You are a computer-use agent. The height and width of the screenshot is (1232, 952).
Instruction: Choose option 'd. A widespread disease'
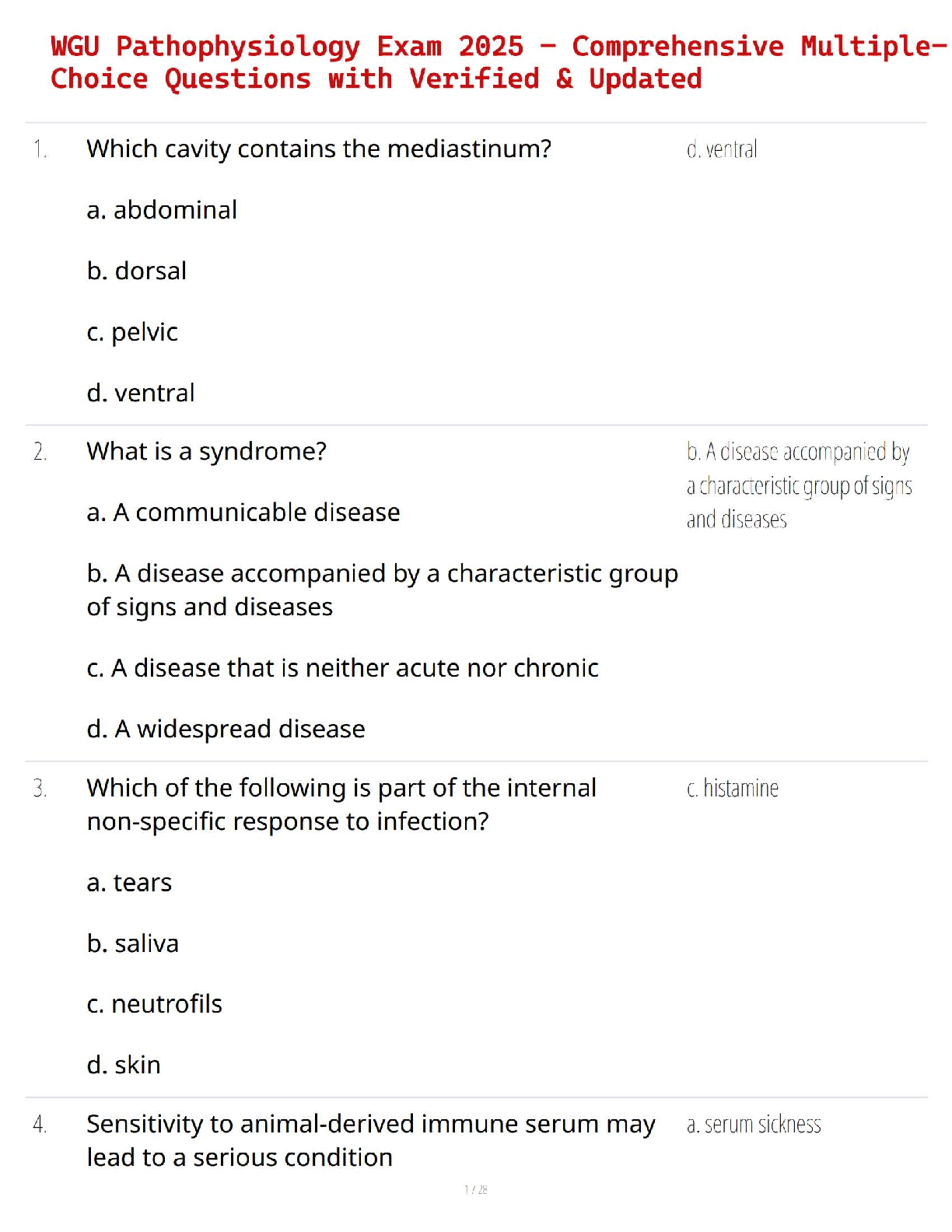[226, 729]
